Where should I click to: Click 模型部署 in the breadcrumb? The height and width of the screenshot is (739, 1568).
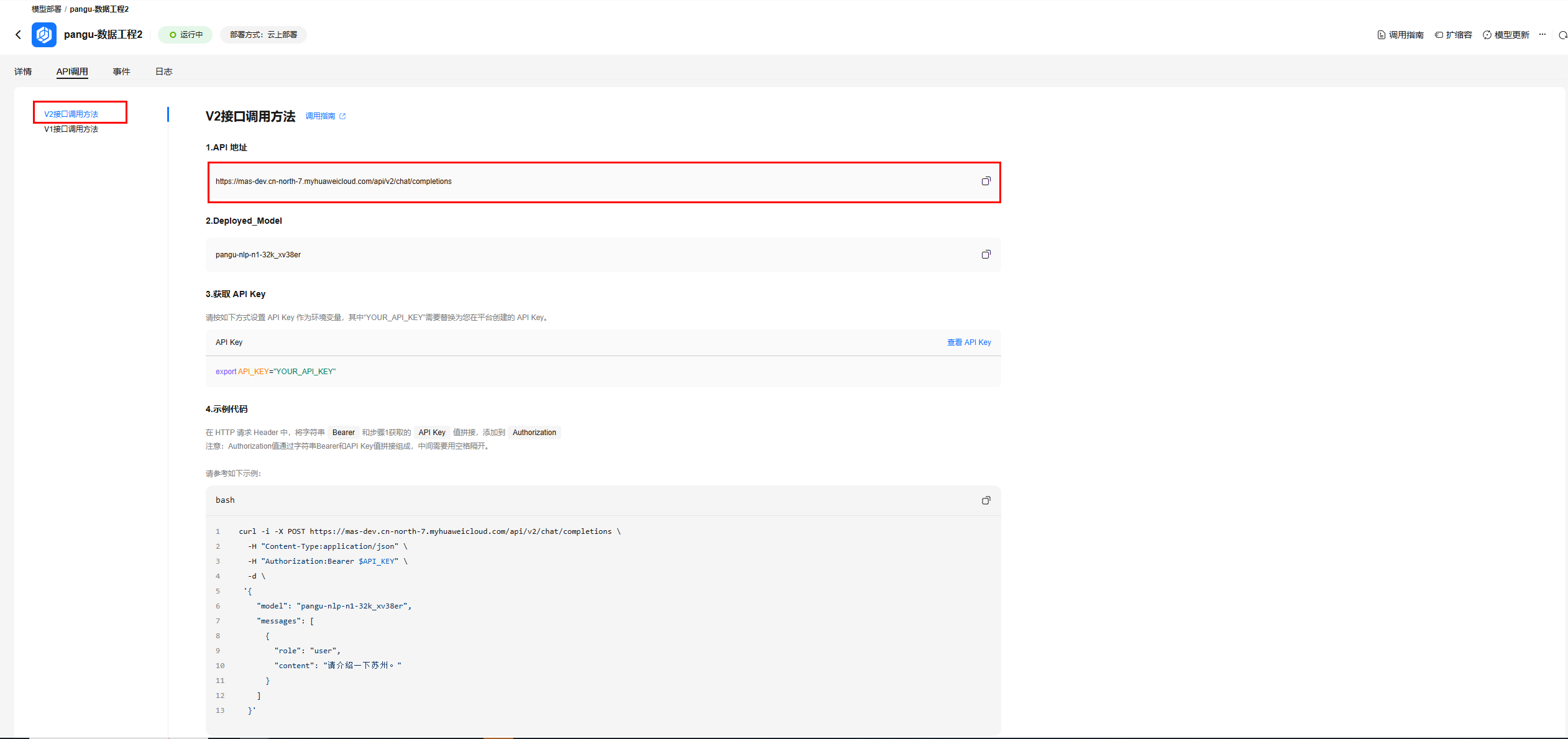(46, 9)
